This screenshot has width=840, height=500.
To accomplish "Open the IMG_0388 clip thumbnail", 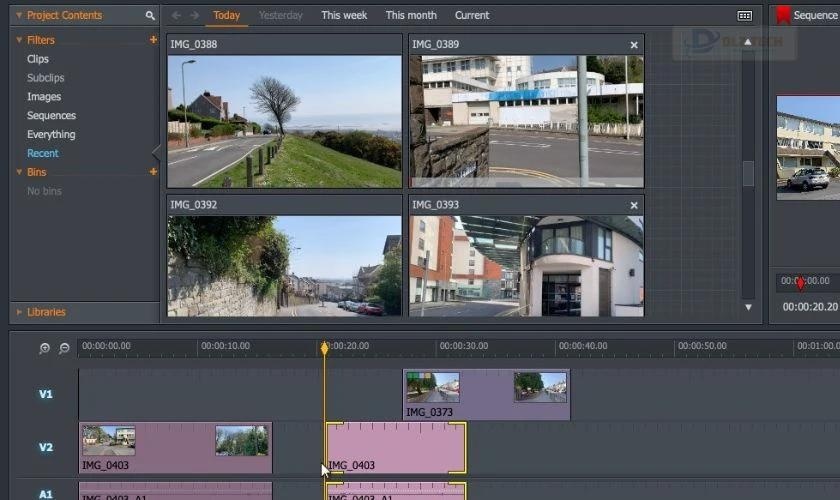I will tap(284, 122).
